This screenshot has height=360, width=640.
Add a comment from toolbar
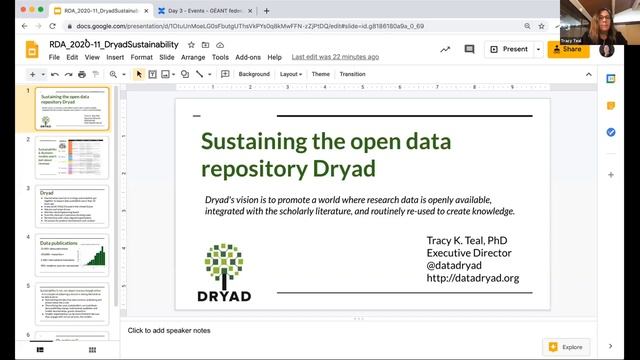click(x=225, y=74)
